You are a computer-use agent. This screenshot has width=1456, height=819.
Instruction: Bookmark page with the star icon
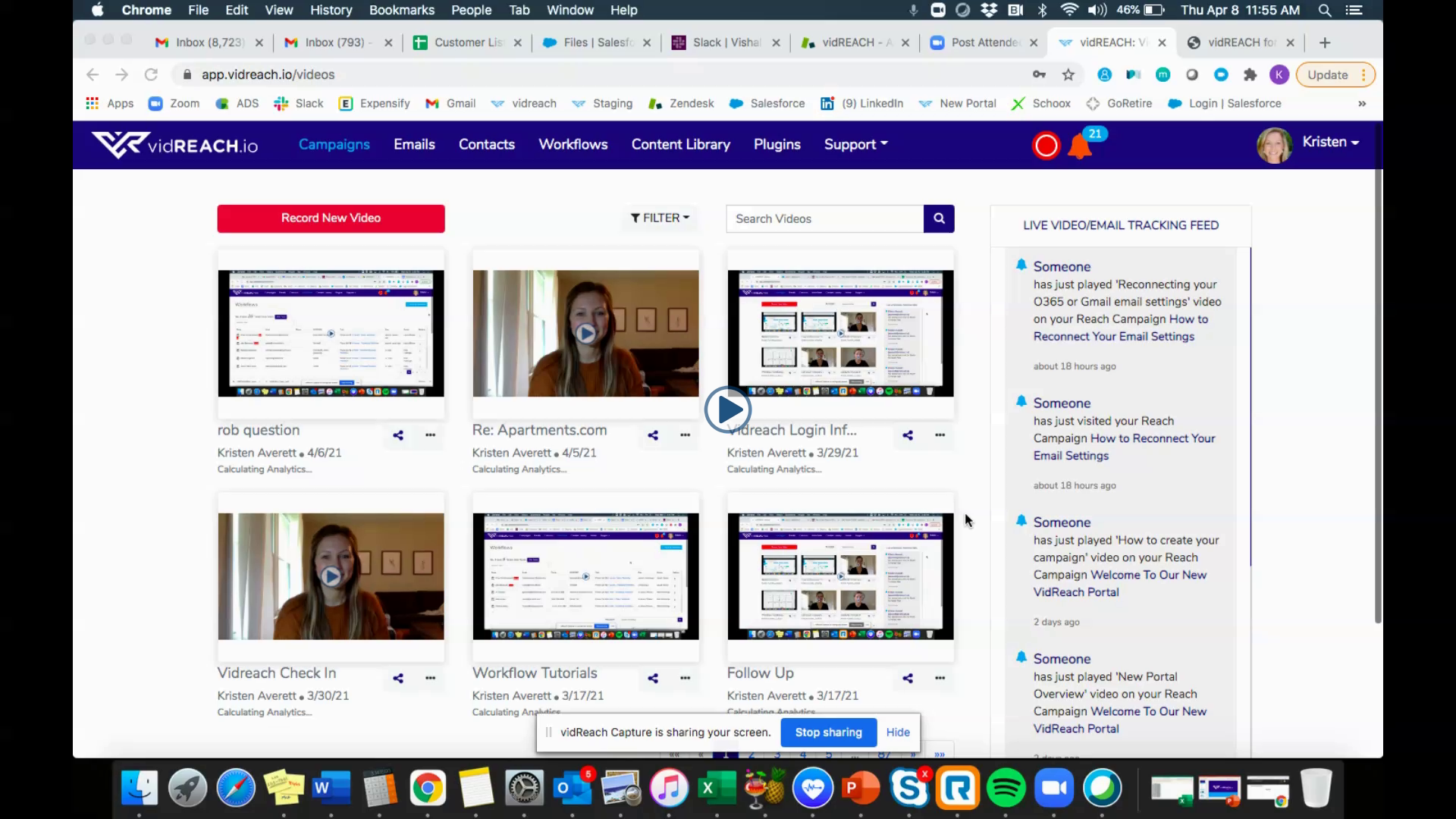[1068, 74]
